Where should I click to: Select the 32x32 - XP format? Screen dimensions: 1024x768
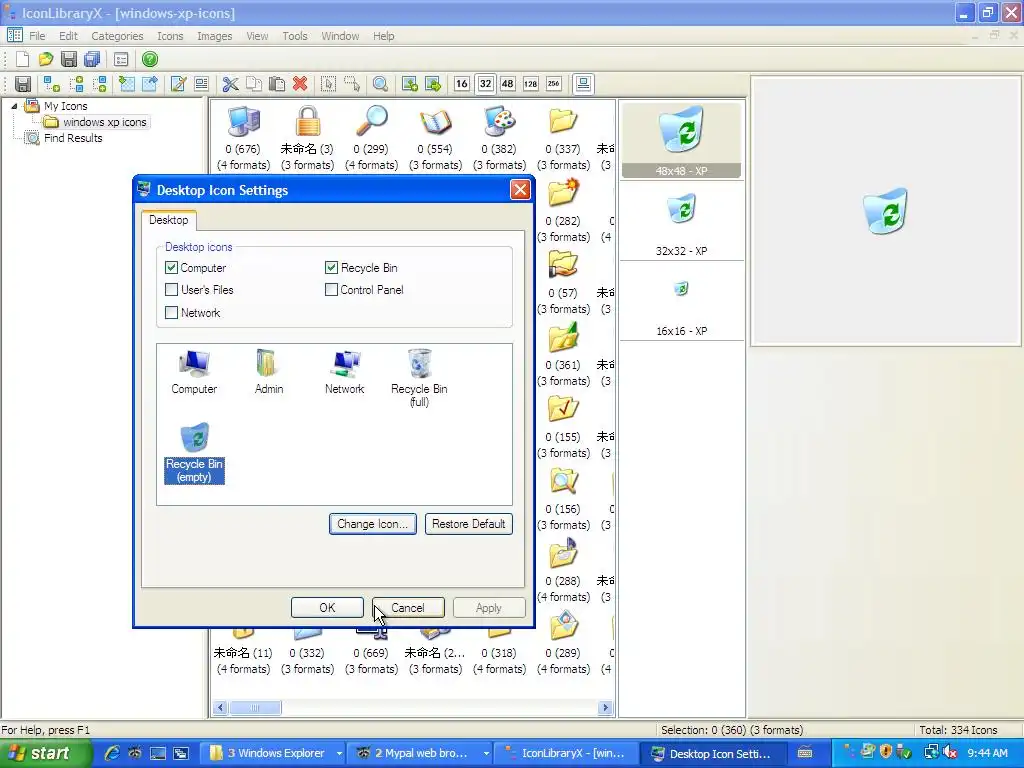pyautogui.click(x=681, y=222)
